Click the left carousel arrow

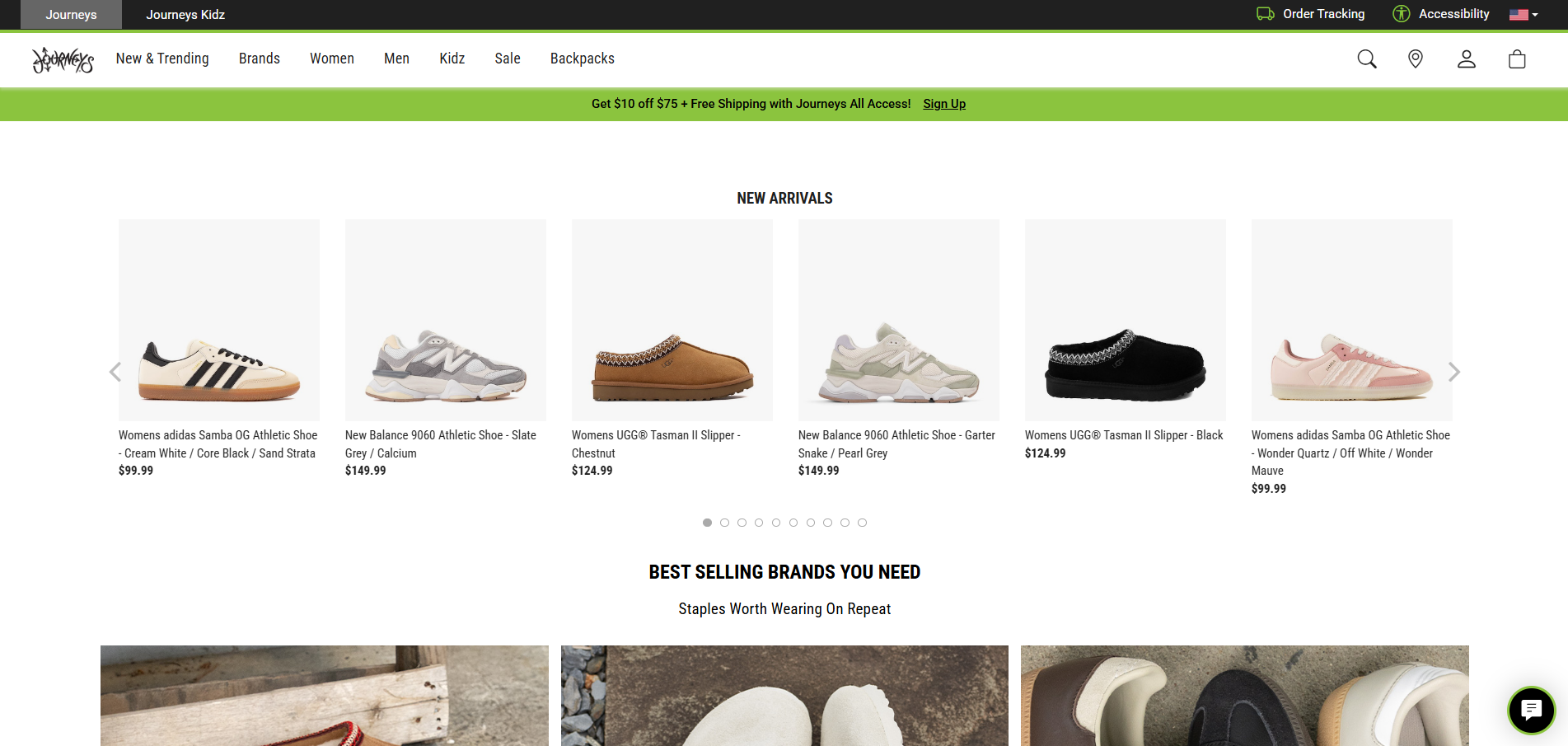tap(115, 372)
